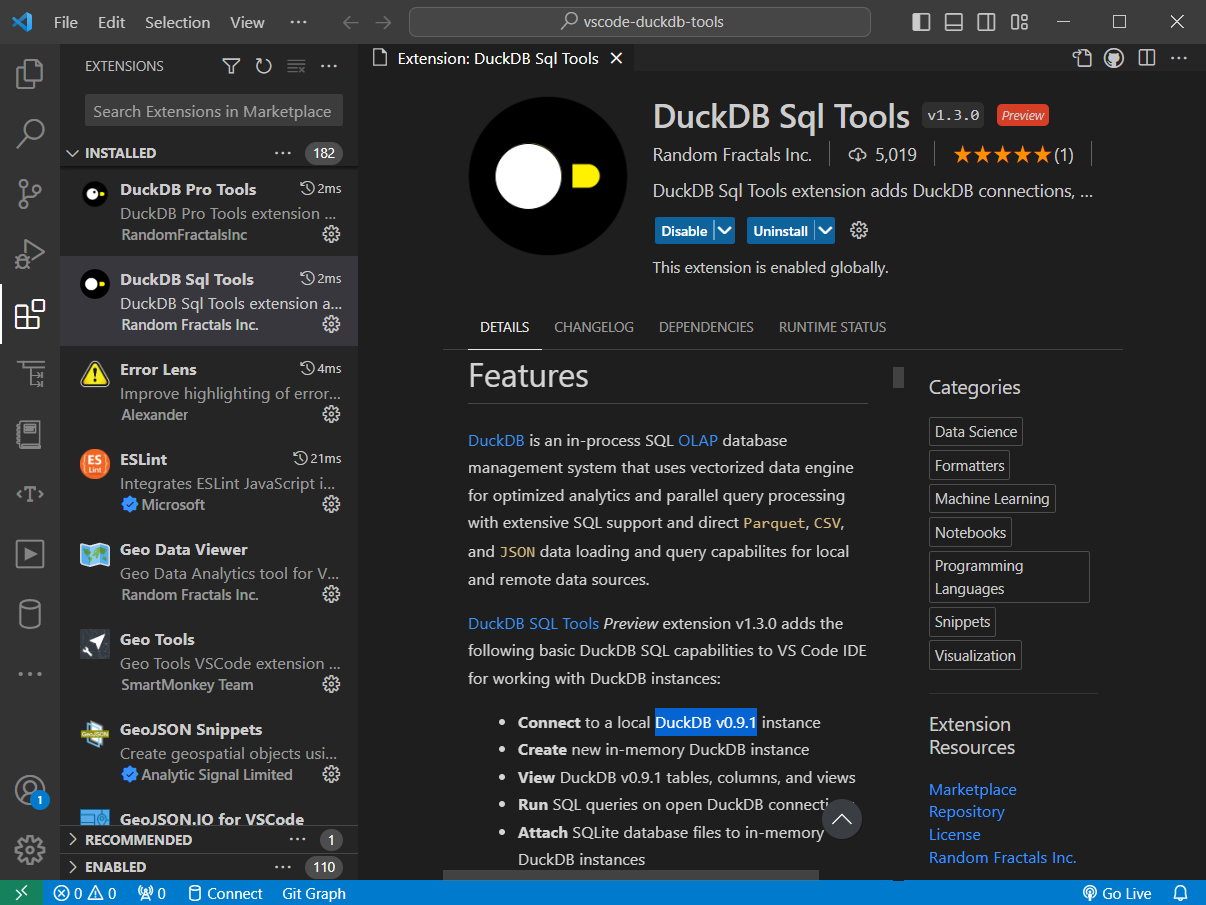Click scroll-to-top arrow button in details
The image size is (1206, 905).
point(842,819)
